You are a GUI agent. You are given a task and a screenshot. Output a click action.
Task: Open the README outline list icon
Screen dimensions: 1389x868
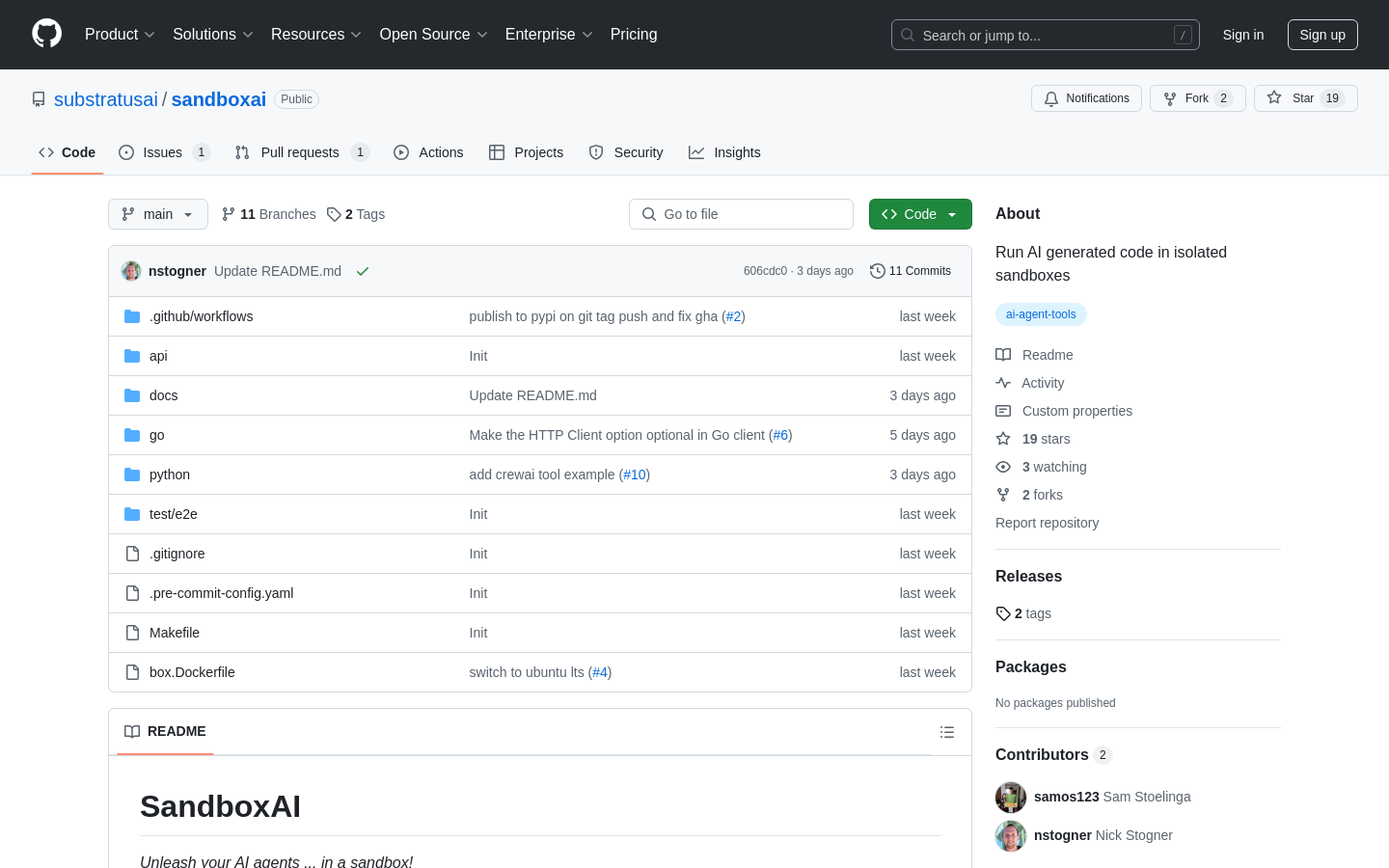pos(947,732)
